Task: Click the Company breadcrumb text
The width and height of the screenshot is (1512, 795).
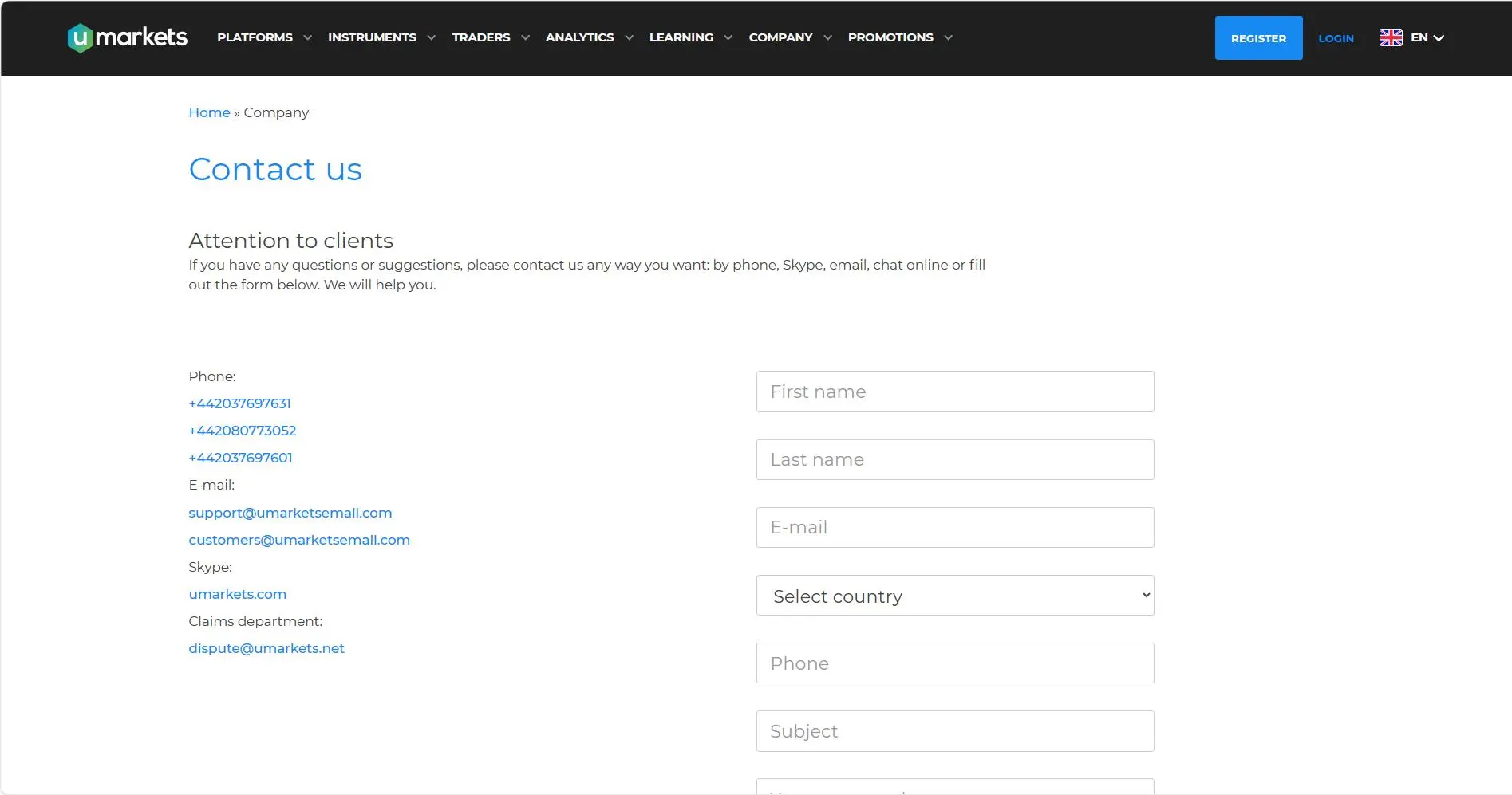Action: [276, 112]
